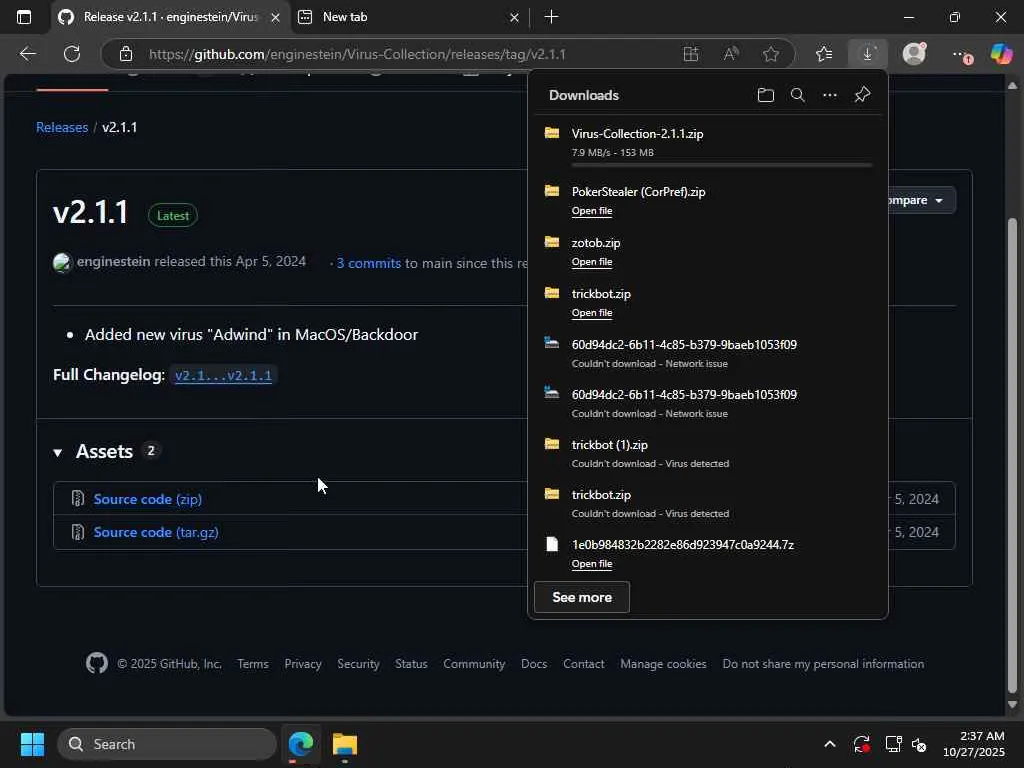Image resolution: width=1024 pixels, height=768 pixels.
Task: Open the Security footer link
Action: click(358, 664)
